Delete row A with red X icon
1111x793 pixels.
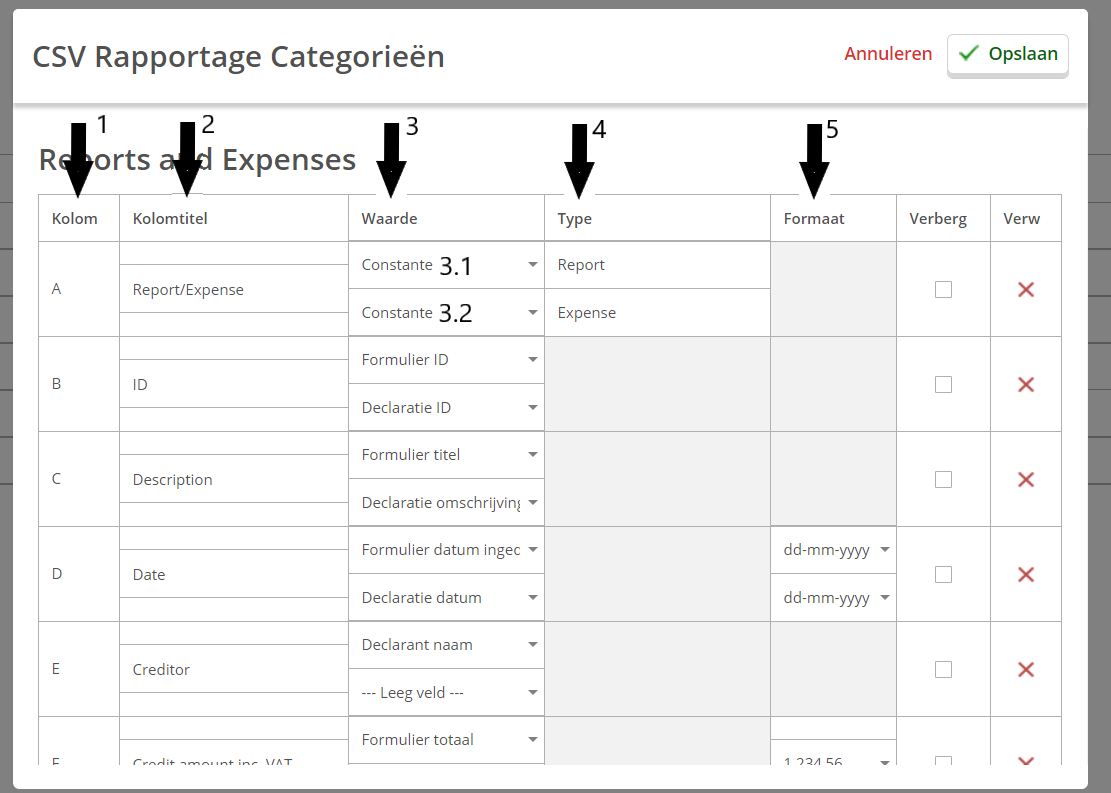(1025, 289)
